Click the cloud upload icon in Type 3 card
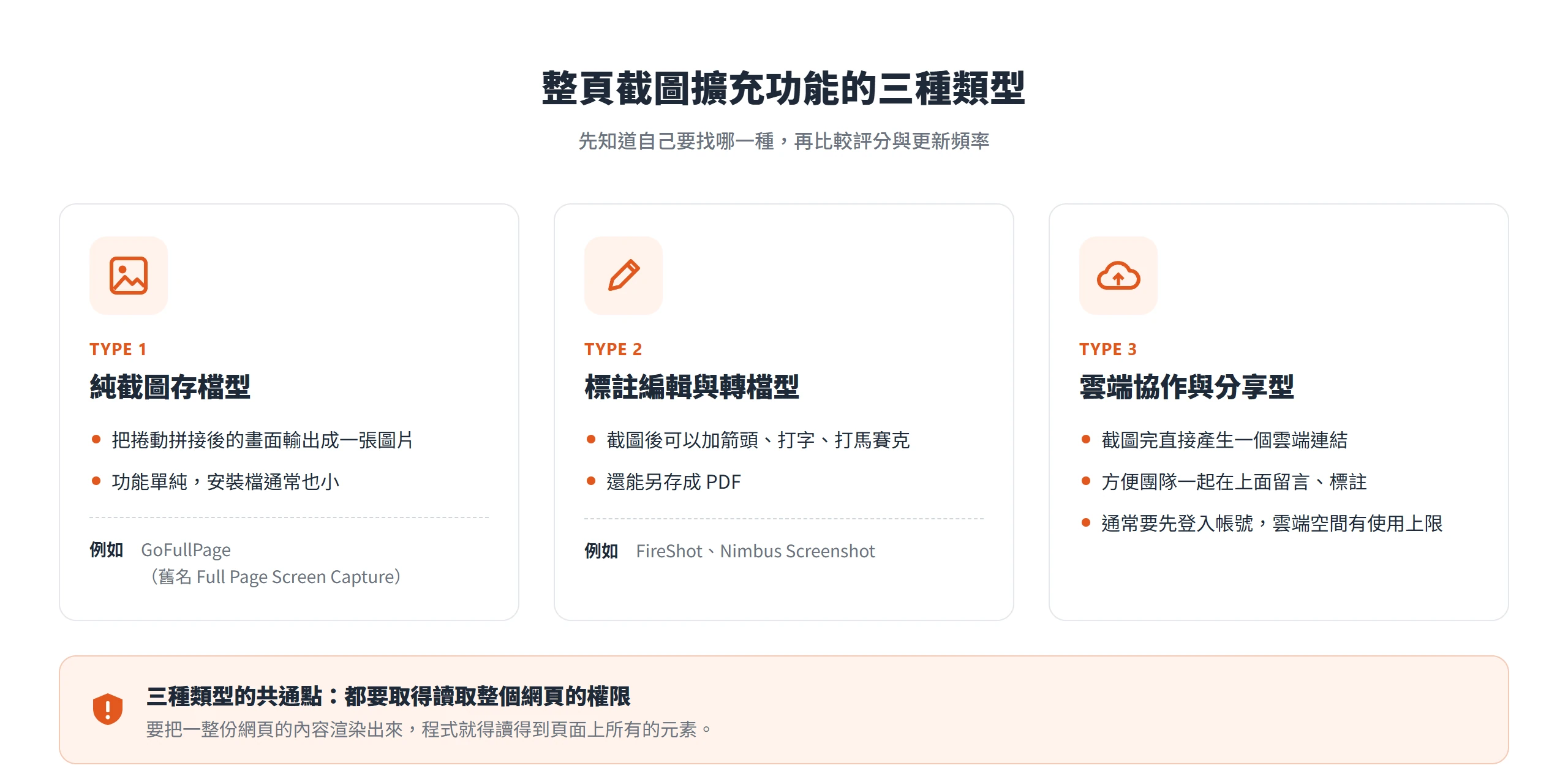This screenshot has height=779, width=1568. pos(1118,276)
